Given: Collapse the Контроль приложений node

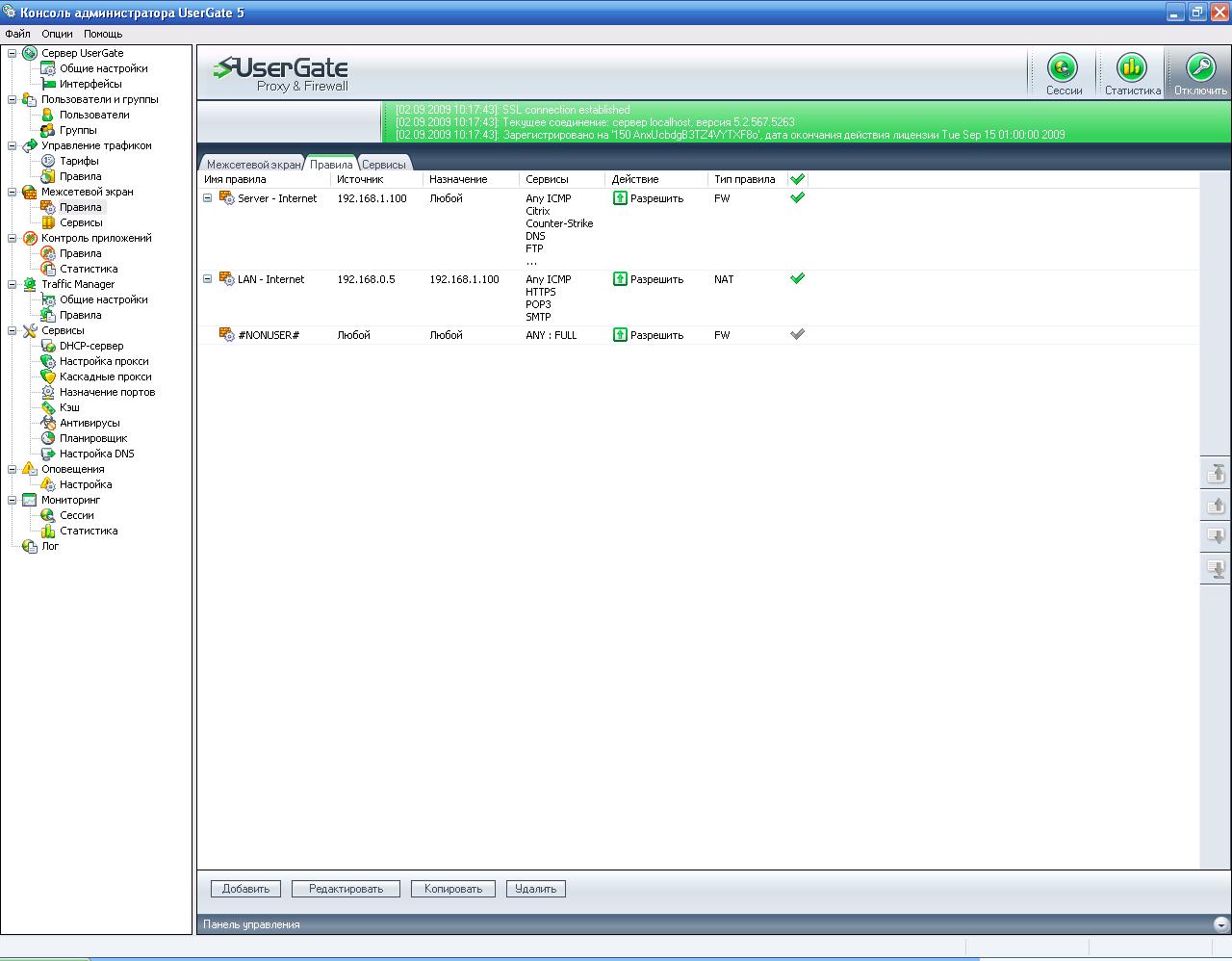Looking at the screenshot, I should tap(13, 238).
